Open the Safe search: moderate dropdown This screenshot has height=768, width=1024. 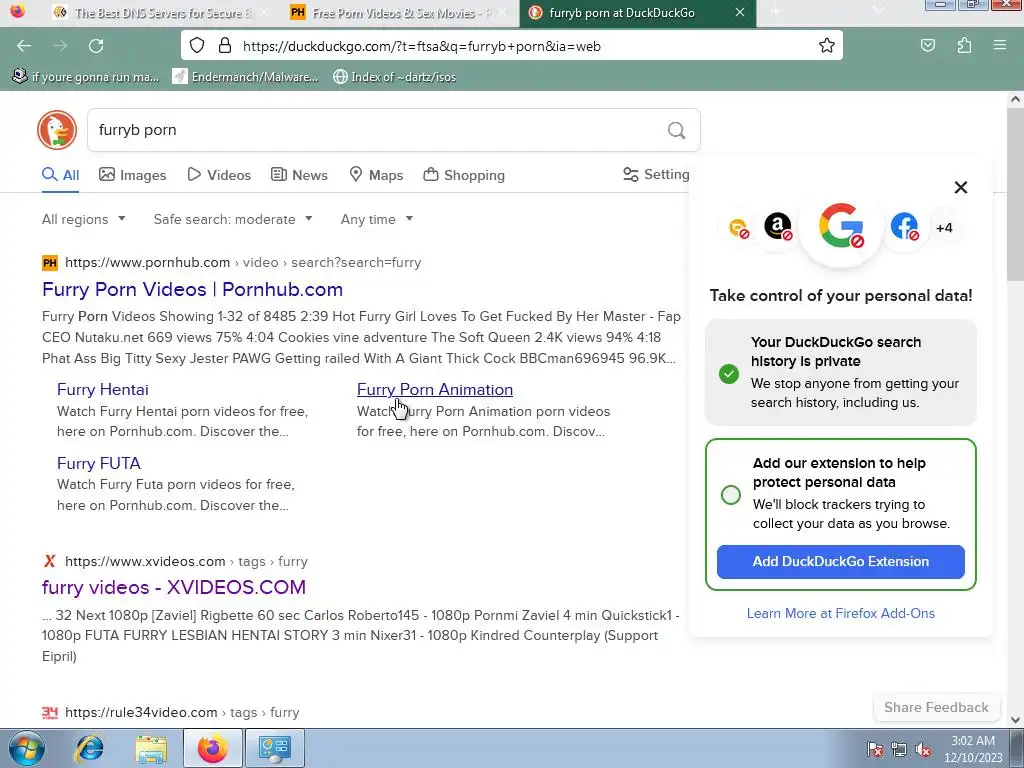coord(232,219)
